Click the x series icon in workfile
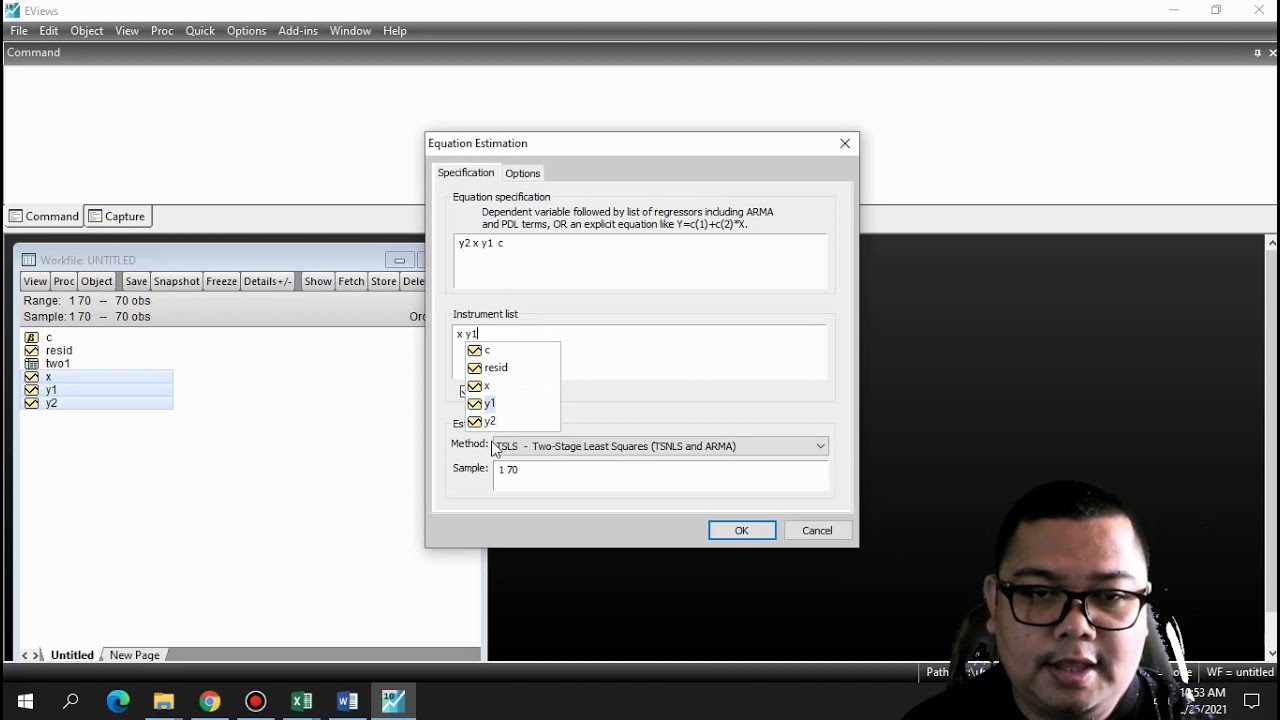Image resolution: width=1280 pixels, height=720 pixels. point(31,377)
